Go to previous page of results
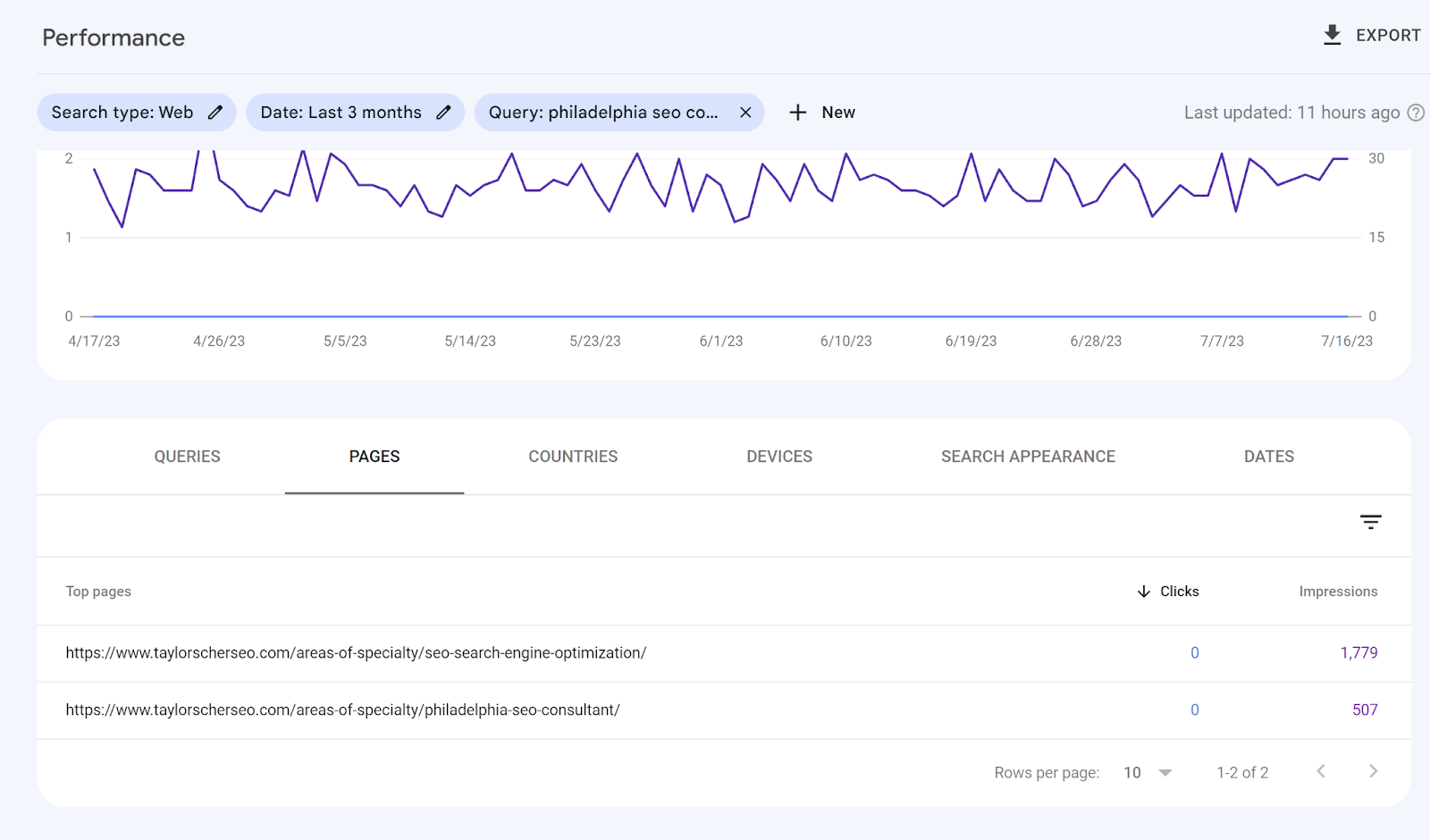Screen dimensions: 1430x840 point(1321,771)
